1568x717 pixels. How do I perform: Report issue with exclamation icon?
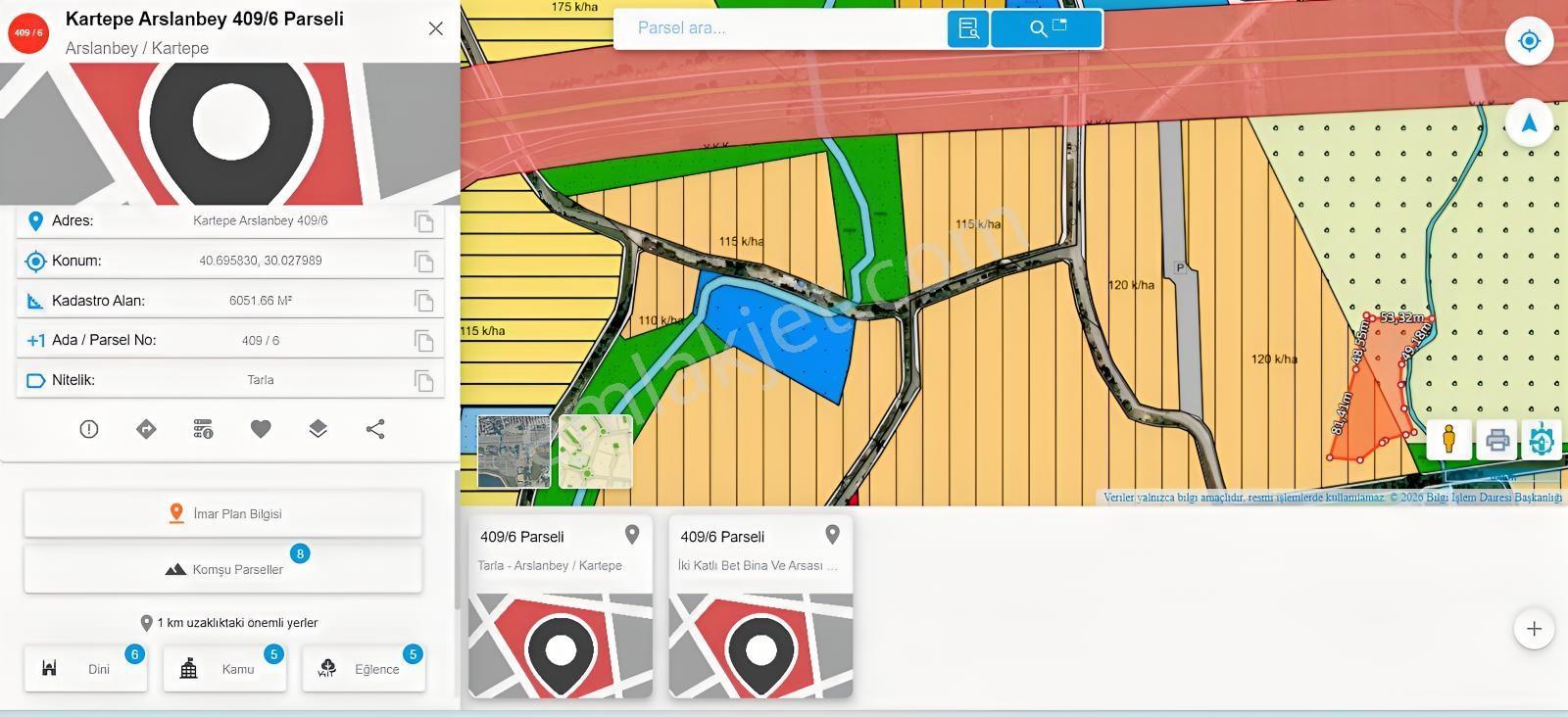point(89,429)
